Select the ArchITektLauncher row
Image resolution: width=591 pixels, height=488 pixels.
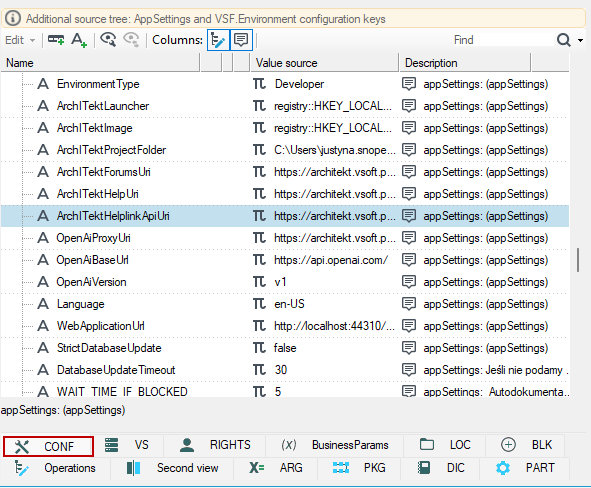(x=285, y=106)
